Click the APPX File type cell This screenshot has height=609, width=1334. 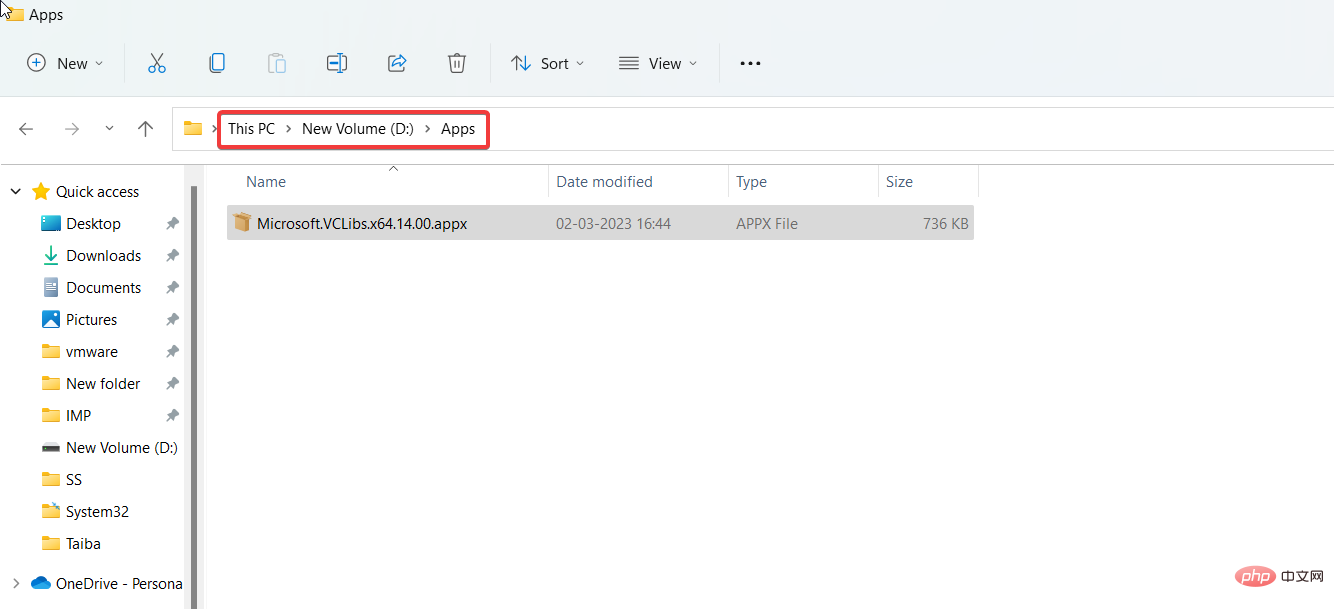(767, 224)
